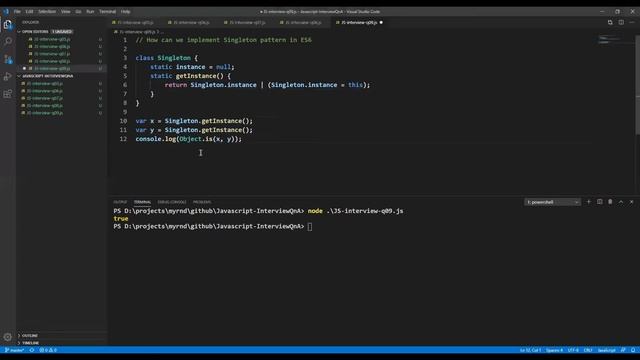Change the UTF-8 encoding in status bar
This screenshot has width=640, height=360.
573,350
